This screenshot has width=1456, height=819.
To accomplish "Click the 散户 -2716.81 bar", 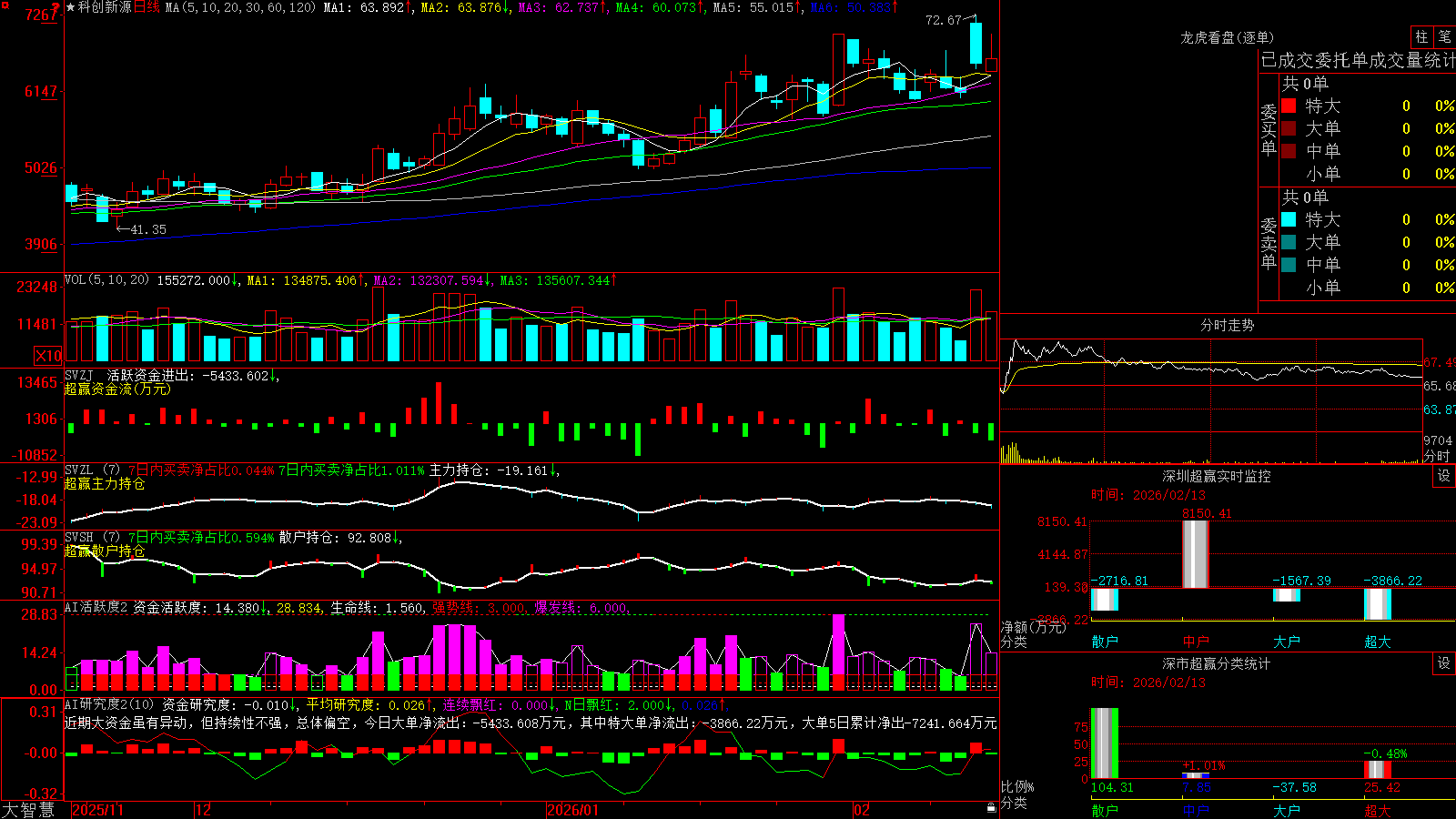I will [1105, 600].
